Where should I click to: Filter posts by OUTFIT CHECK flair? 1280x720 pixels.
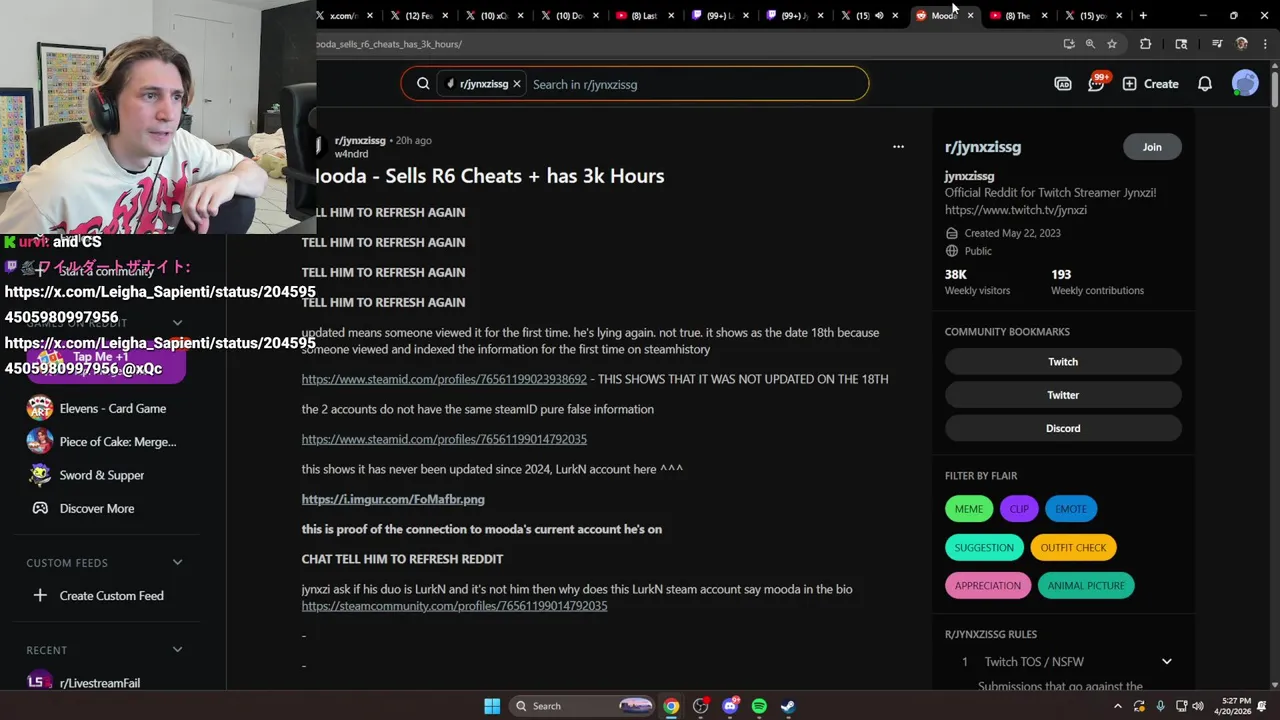(1073, 548)
